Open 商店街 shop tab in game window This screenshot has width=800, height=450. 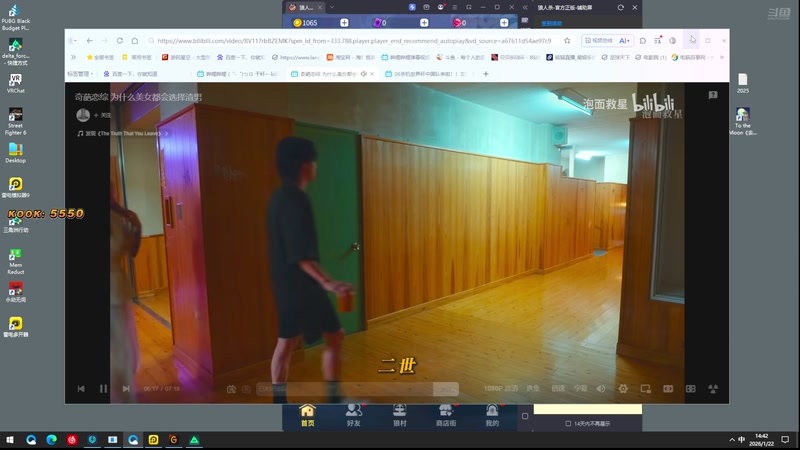tap(446, 415)
